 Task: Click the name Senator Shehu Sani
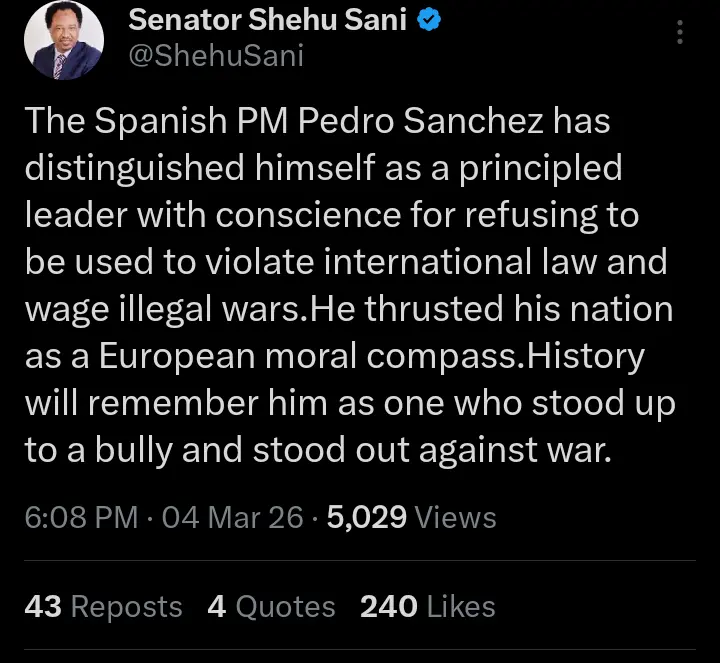point(270,18)
